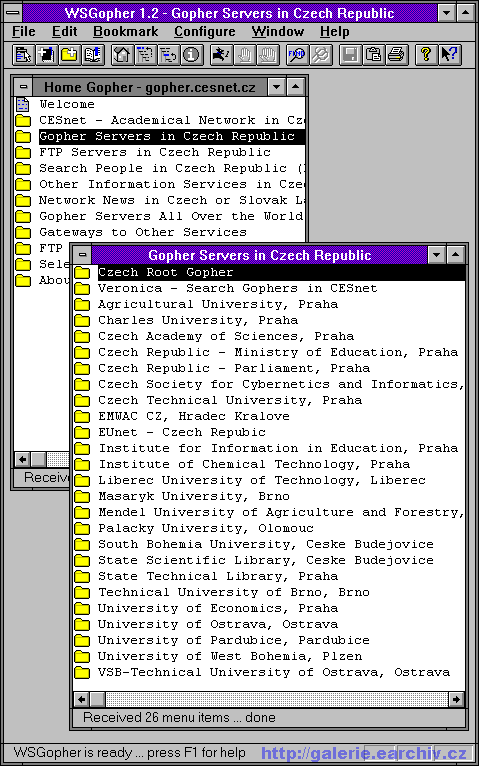Click folder icon beside Czech Root Gopher
The height and width of the screenshot is (766, 479).
82,272
